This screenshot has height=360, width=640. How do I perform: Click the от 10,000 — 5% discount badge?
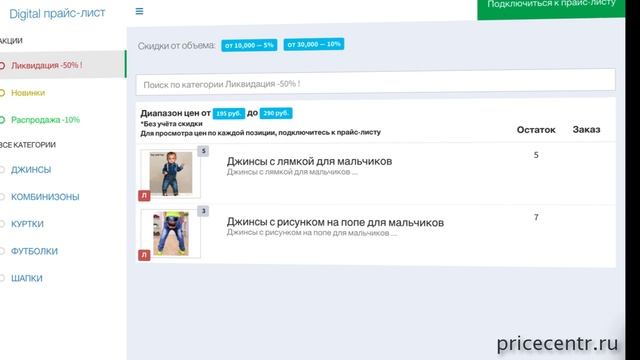(x=249, y=45)
